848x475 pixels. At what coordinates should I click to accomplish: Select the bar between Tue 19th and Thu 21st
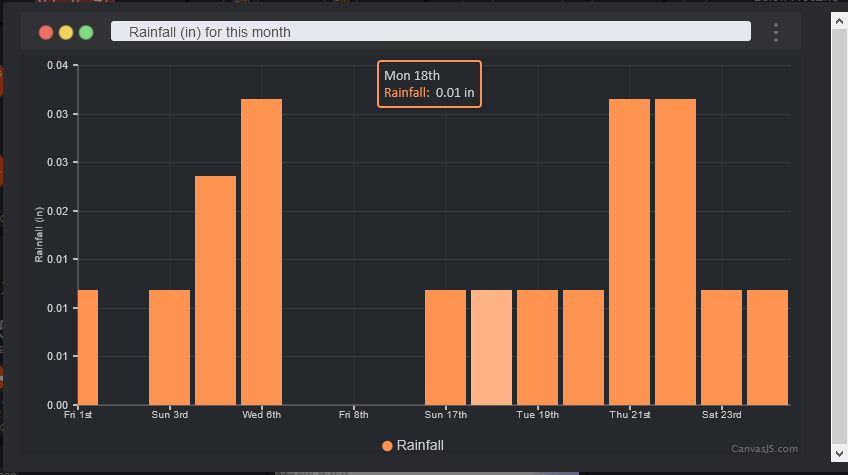pyautogui.click(x=583, y=347)
